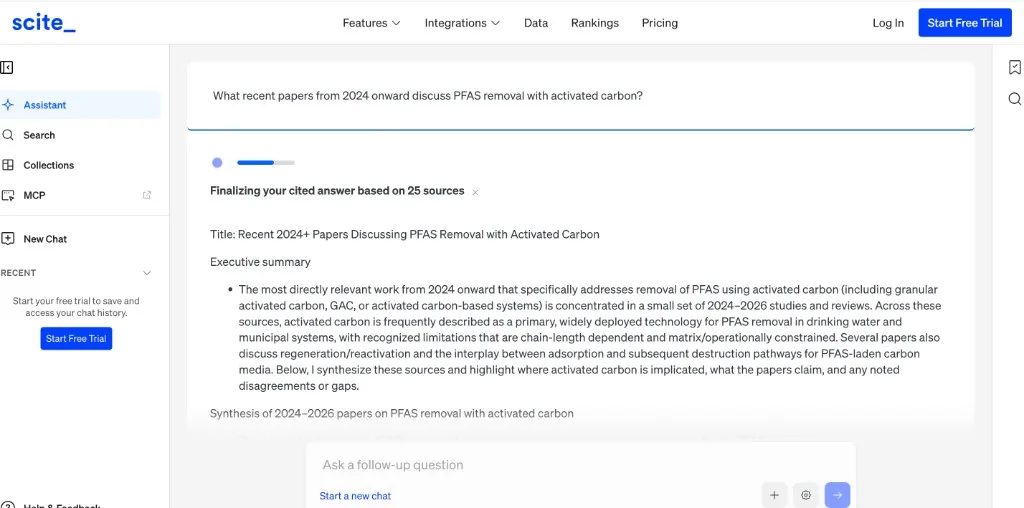1024x508 pixels.
Task: Open the bookmark icon in right rail
Action: [1014, 67]
